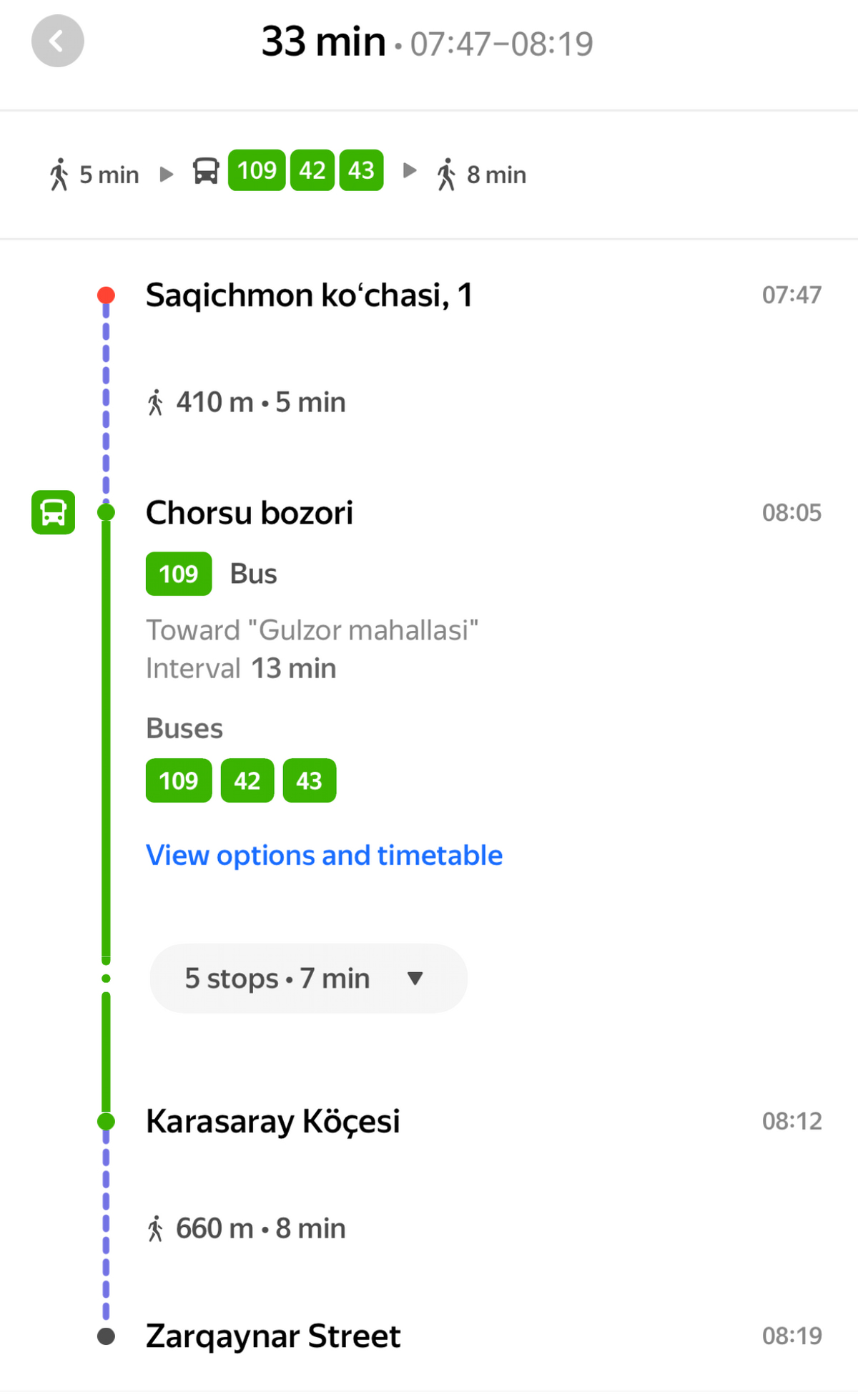Select route 43 badge under Buses
858x1400 pixels.
coord(310,780)
